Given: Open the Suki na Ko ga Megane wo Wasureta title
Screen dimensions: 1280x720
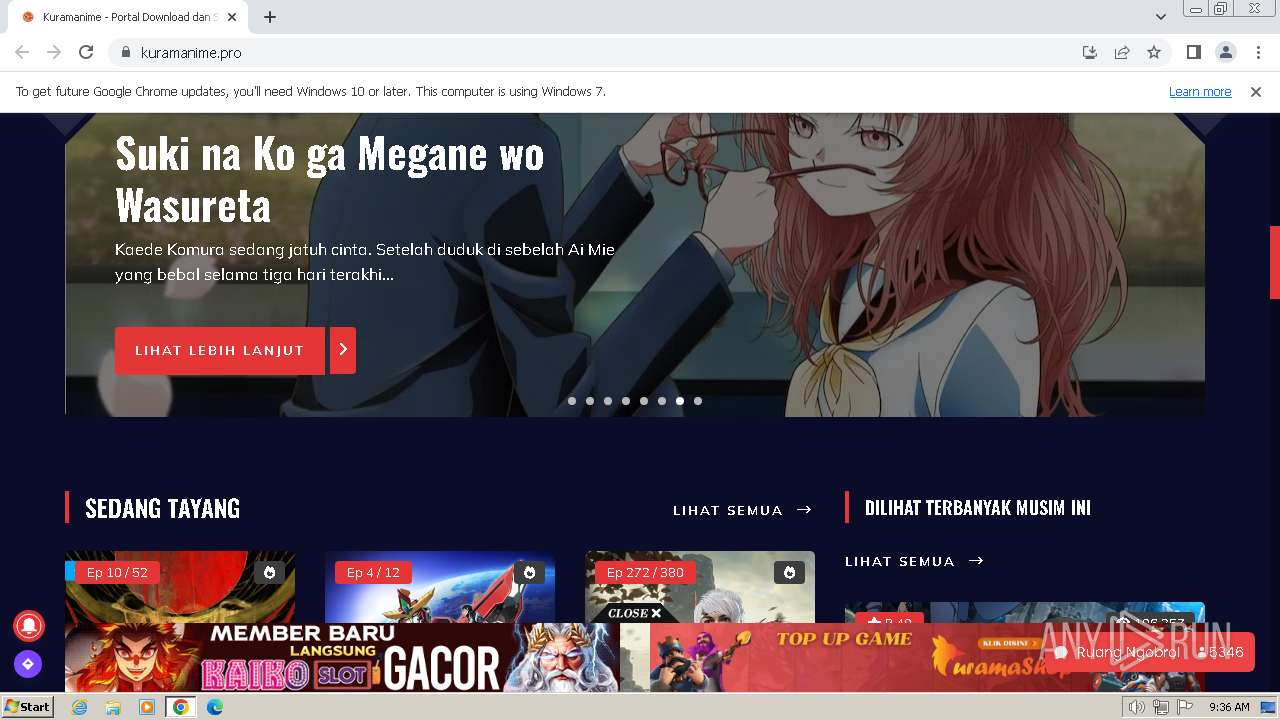Looking at the screenshot, I should (x=330, y=180).
